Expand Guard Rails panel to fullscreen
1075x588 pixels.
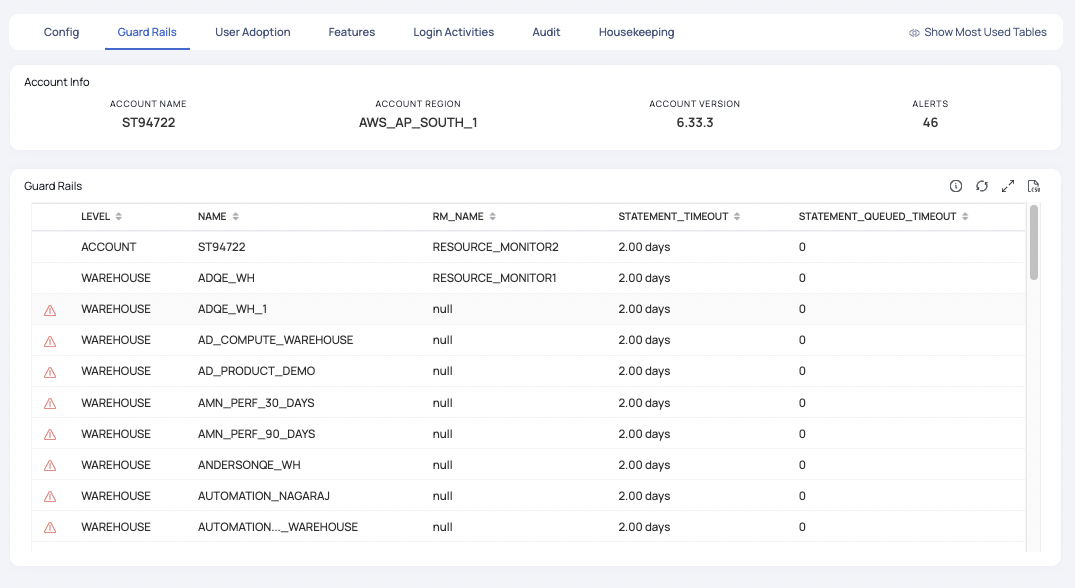(1008, 186)
